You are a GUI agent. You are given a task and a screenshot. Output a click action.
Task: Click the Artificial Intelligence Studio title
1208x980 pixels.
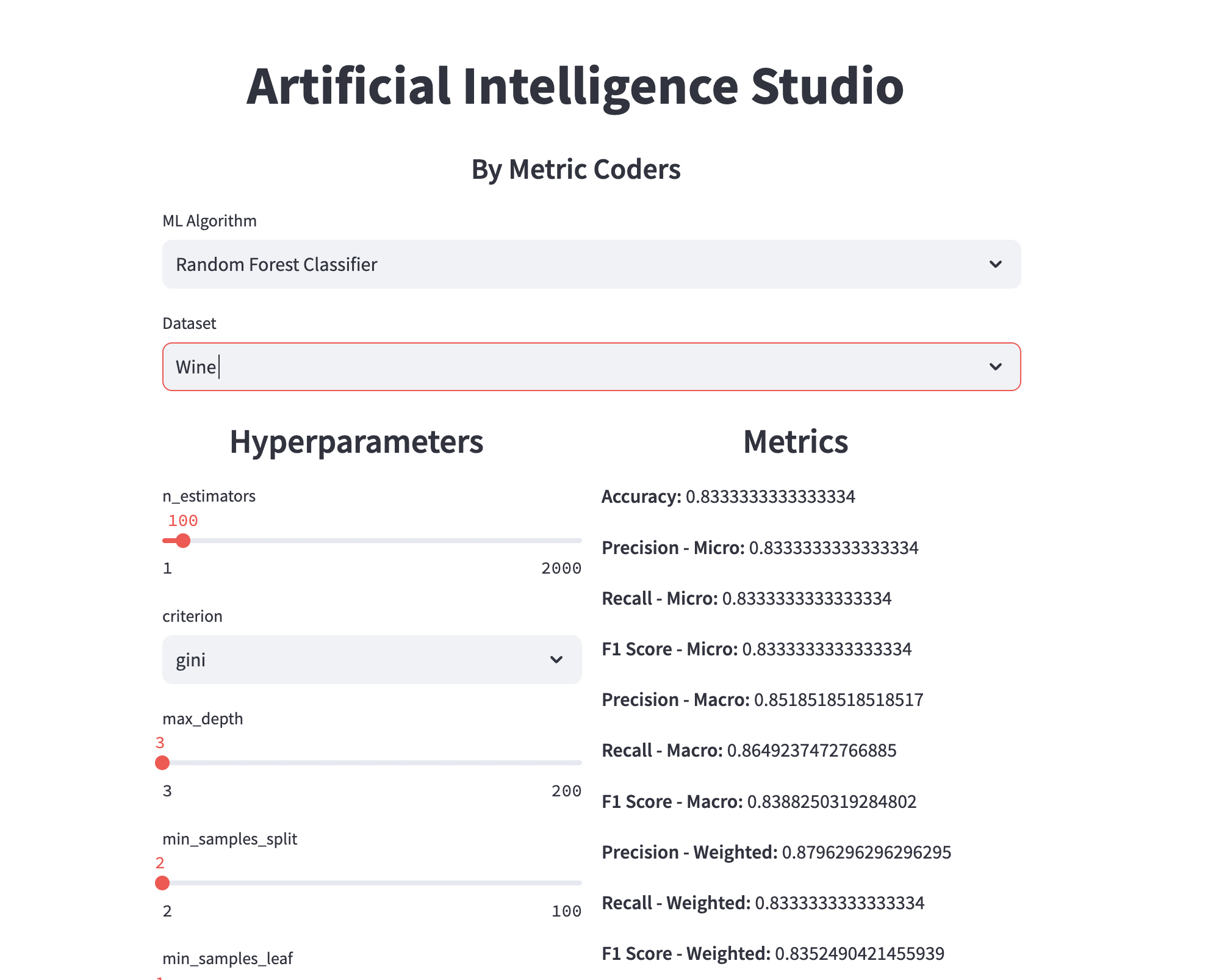click(575, 87)
